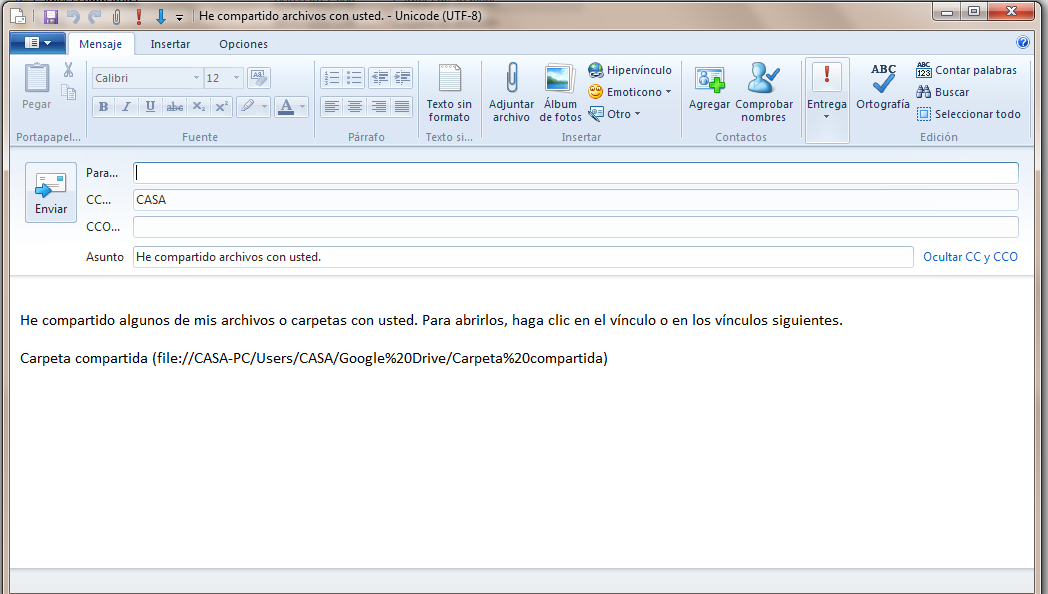Image resolution: width=1048 pixels, height=594 pixels.
Task: Insert a Hipervínculo from the ribbon
Action: 630,70
